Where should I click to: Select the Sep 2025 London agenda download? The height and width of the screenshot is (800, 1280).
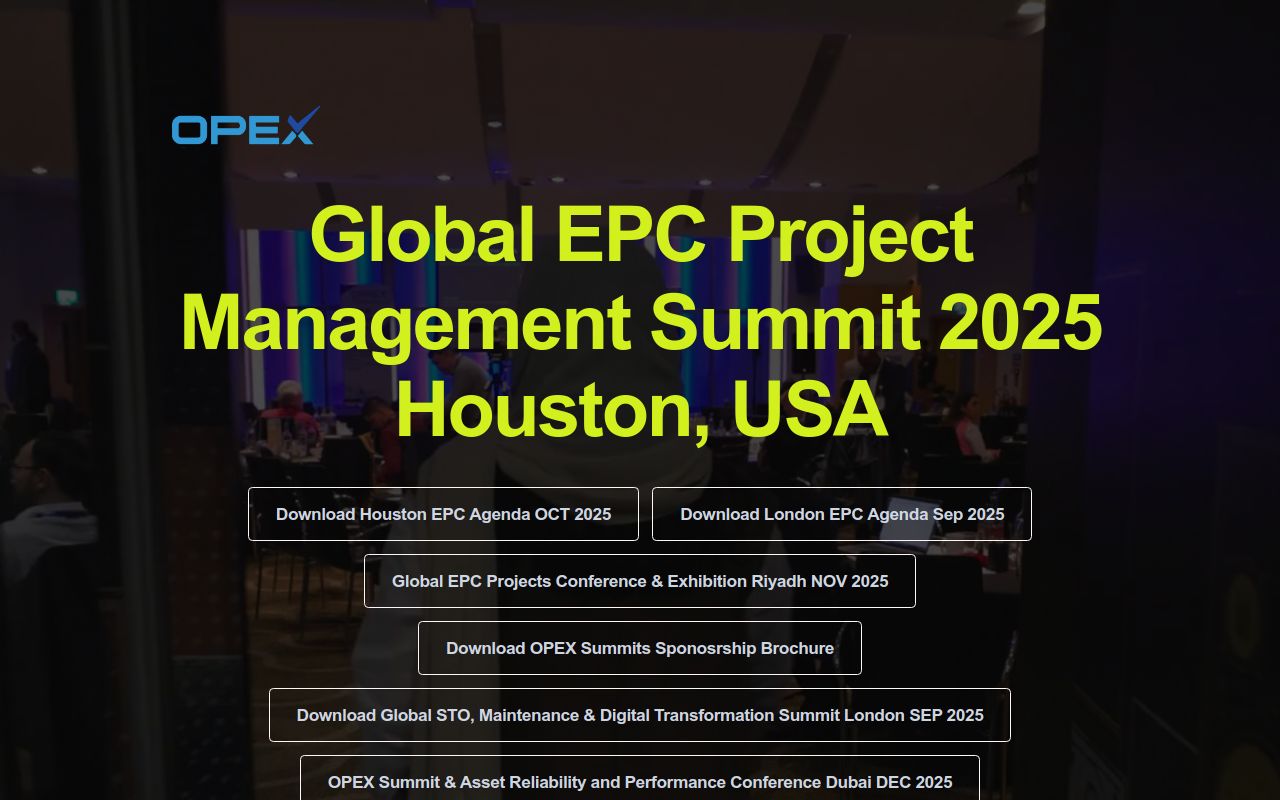[841, 513]
